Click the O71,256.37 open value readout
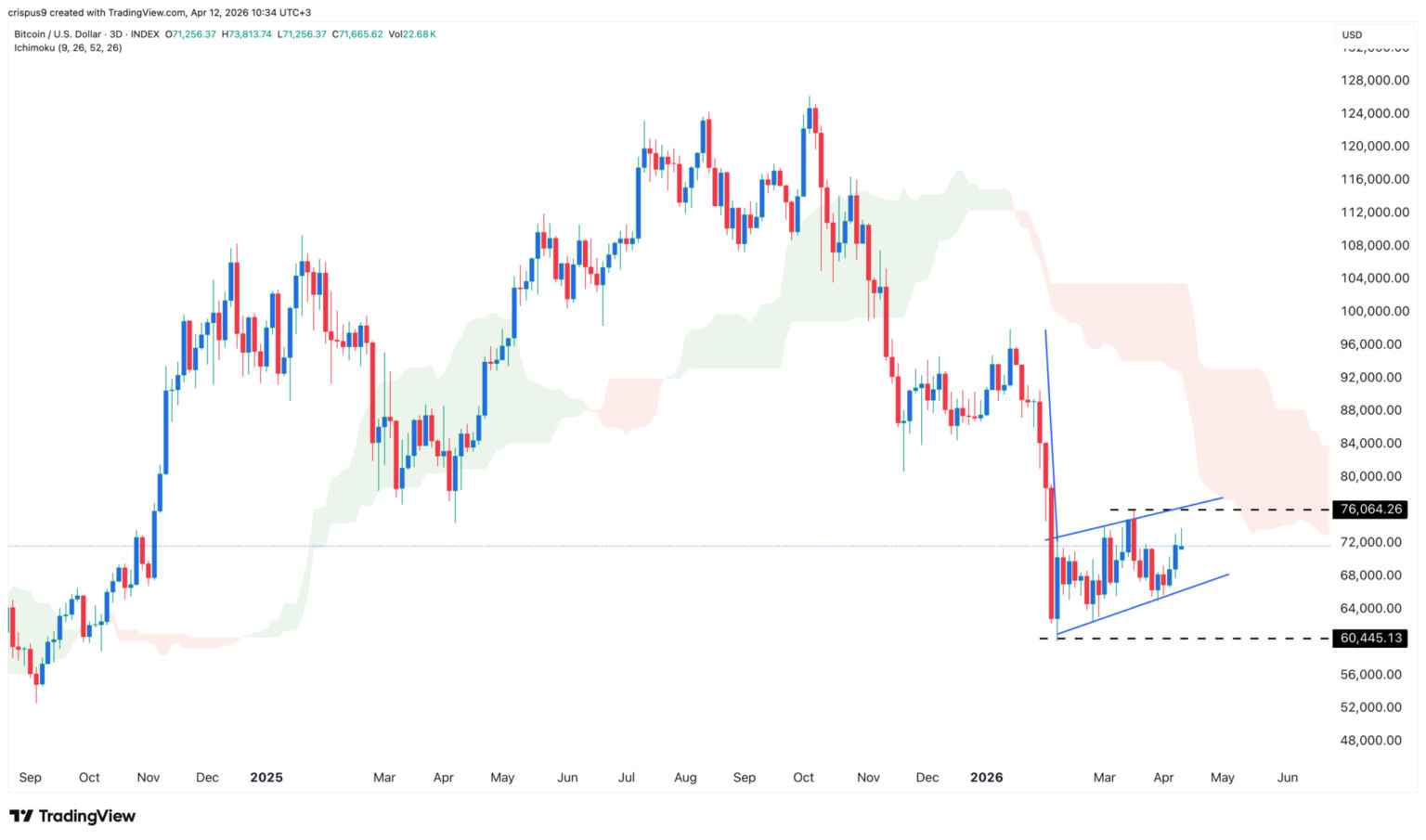Viewport: 1426px width, 840px height. click(x=190, y=34)
